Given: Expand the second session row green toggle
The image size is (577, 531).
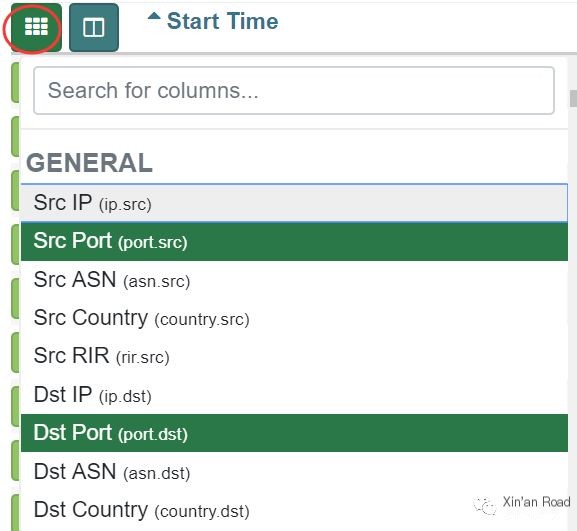Looking at the screenshot, I should tap(15, 136).
